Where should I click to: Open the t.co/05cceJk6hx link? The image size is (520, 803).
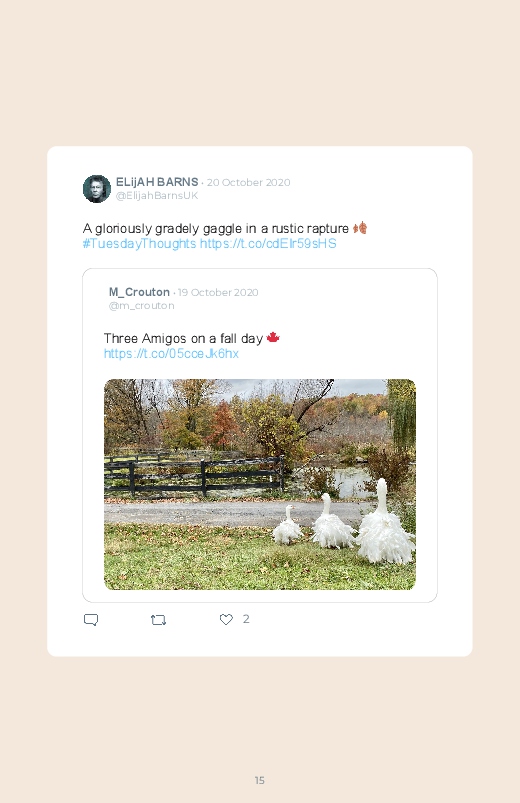click(x=171, y=353)
